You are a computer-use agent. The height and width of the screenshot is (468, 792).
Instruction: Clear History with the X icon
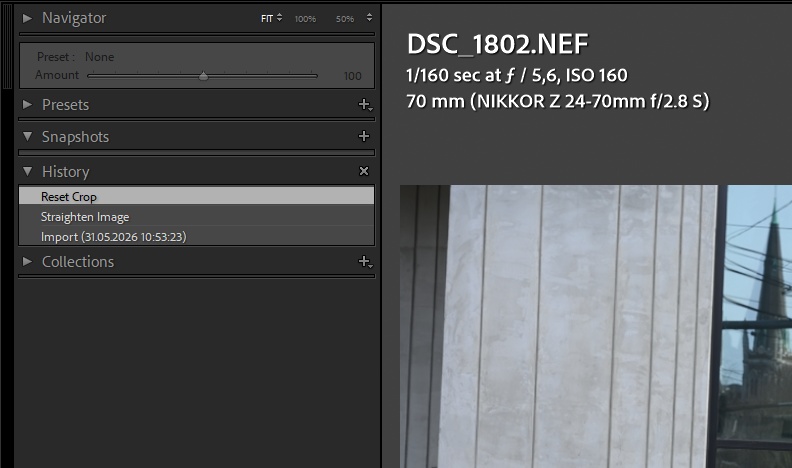pos(364,171)
